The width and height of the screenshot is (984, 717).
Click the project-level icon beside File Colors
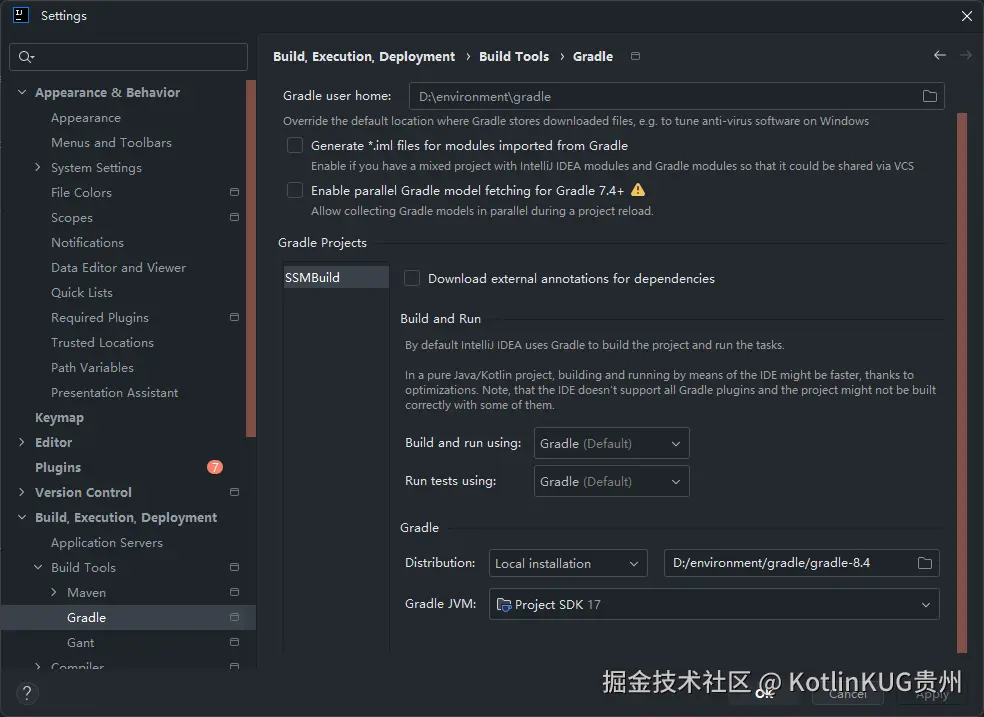[x=235, y=192]
